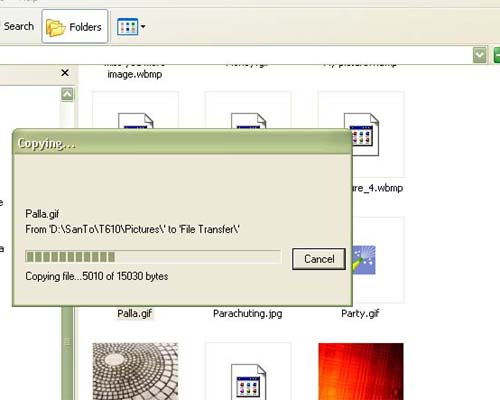
Task: Click the green Go button
Action: (x=497, y=55)
